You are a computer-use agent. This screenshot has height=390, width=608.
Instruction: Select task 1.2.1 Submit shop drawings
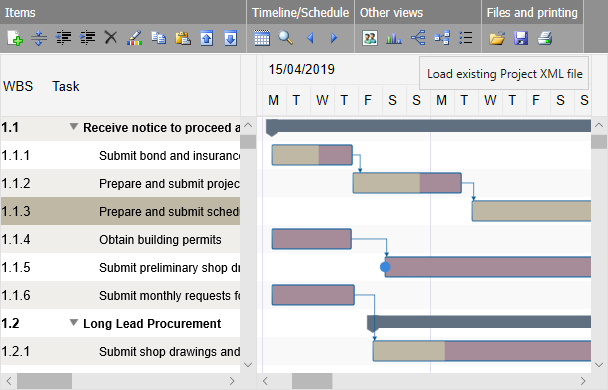click(x=120, y=351)
